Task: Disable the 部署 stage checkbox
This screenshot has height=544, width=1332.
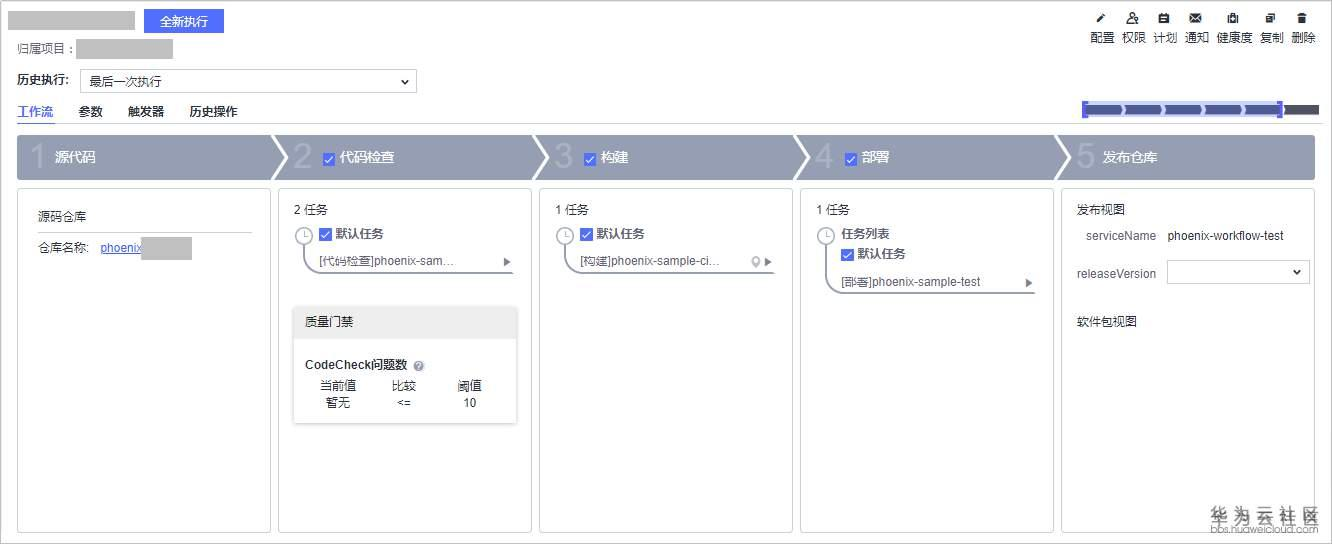Action: click(x=851, y=158)
